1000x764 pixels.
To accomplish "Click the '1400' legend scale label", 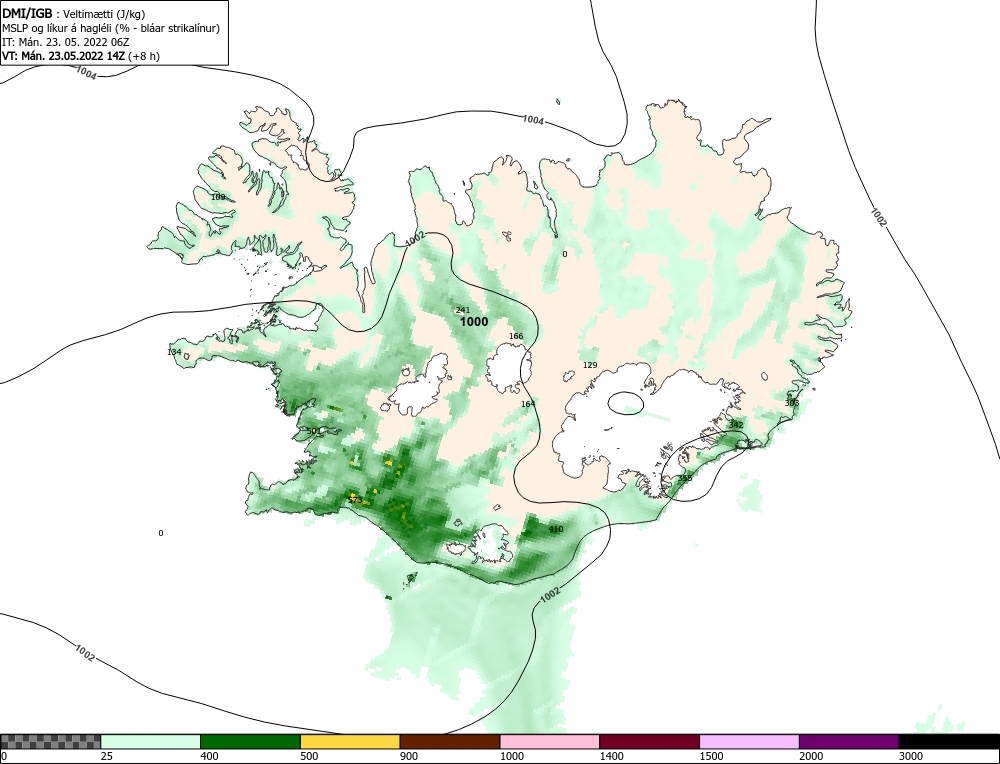I will point(611,756).
